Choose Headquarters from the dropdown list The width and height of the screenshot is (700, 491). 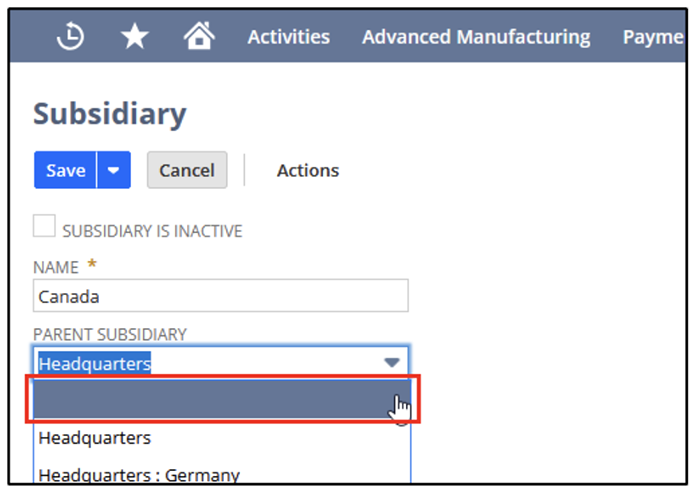[x=95, y=437]
